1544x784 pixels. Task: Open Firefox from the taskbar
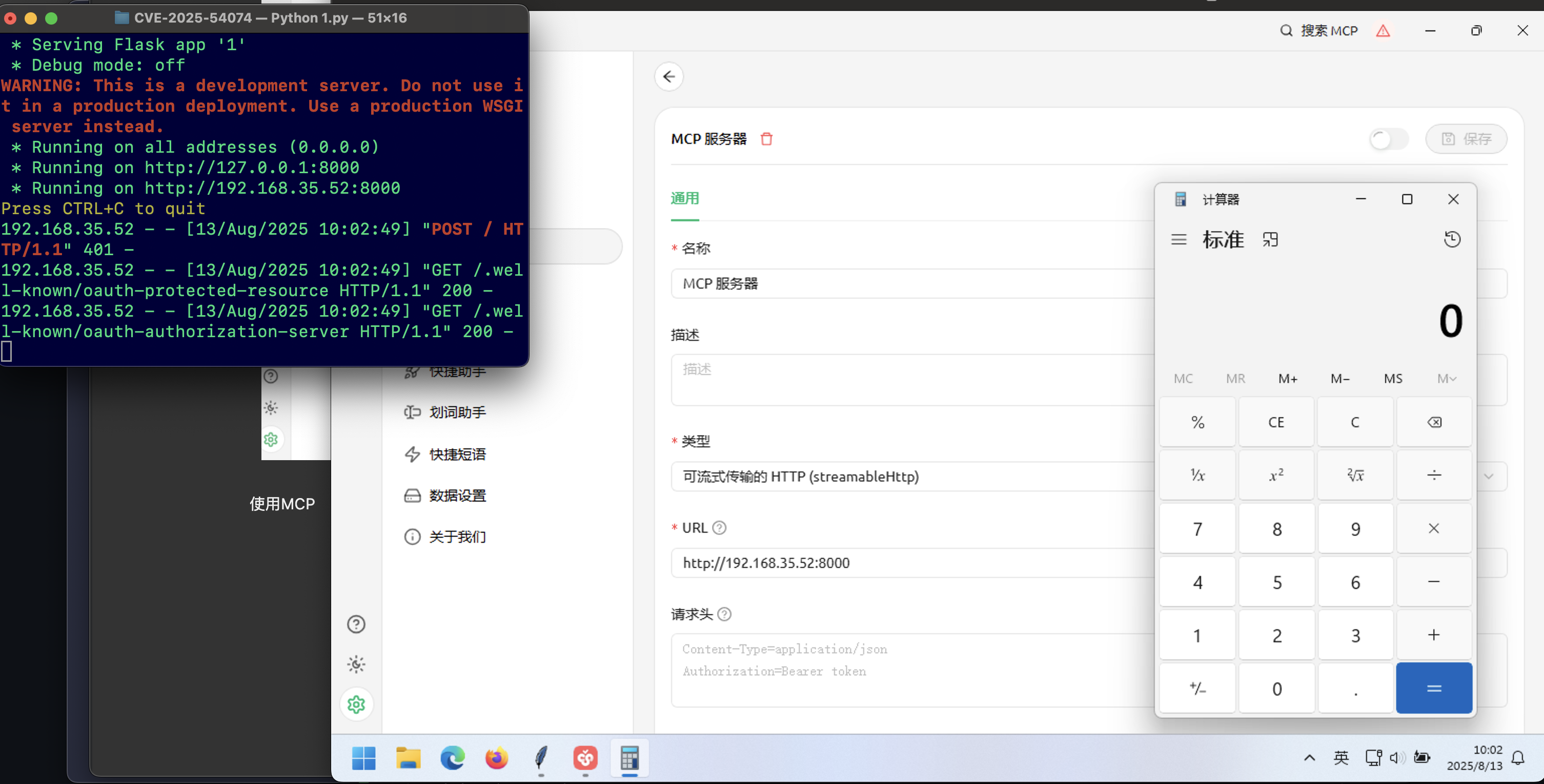coord(496,758)
